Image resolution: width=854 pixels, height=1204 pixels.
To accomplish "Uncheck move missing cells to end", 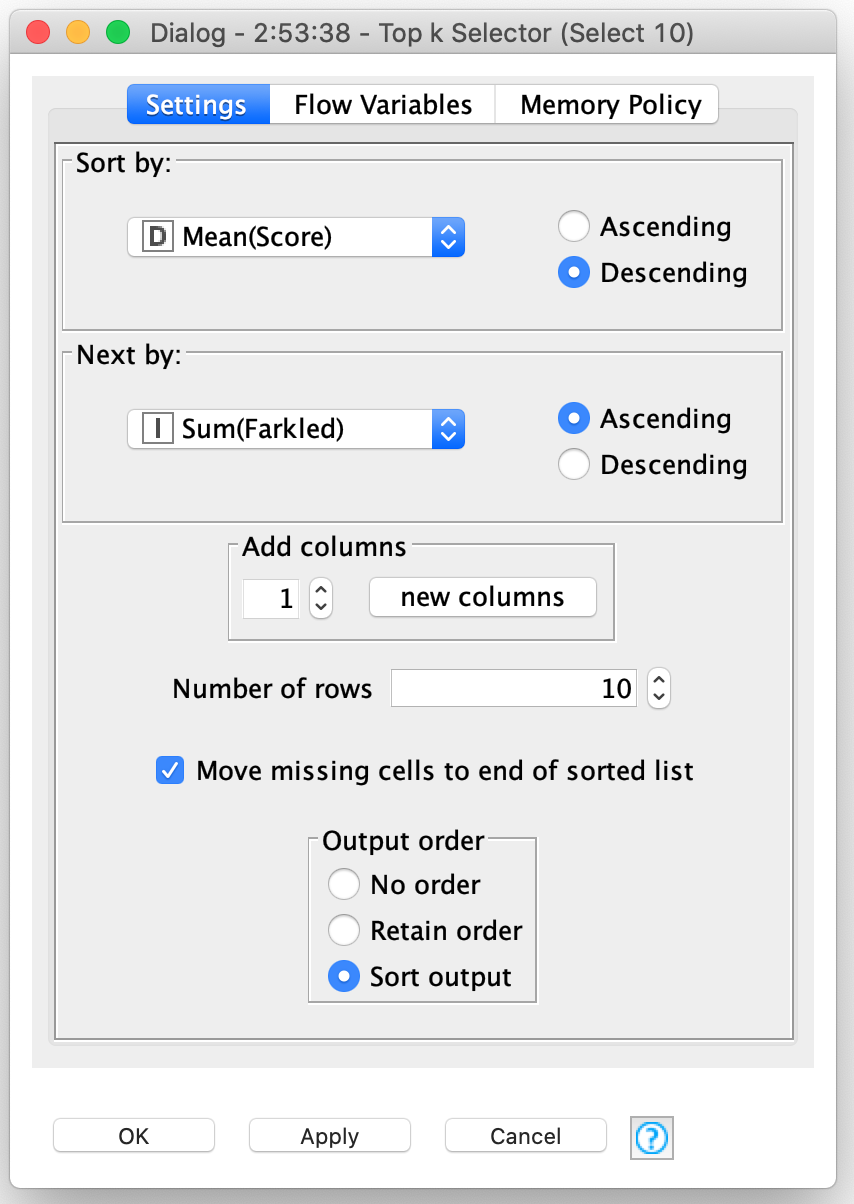I will (x=170, y=770).
